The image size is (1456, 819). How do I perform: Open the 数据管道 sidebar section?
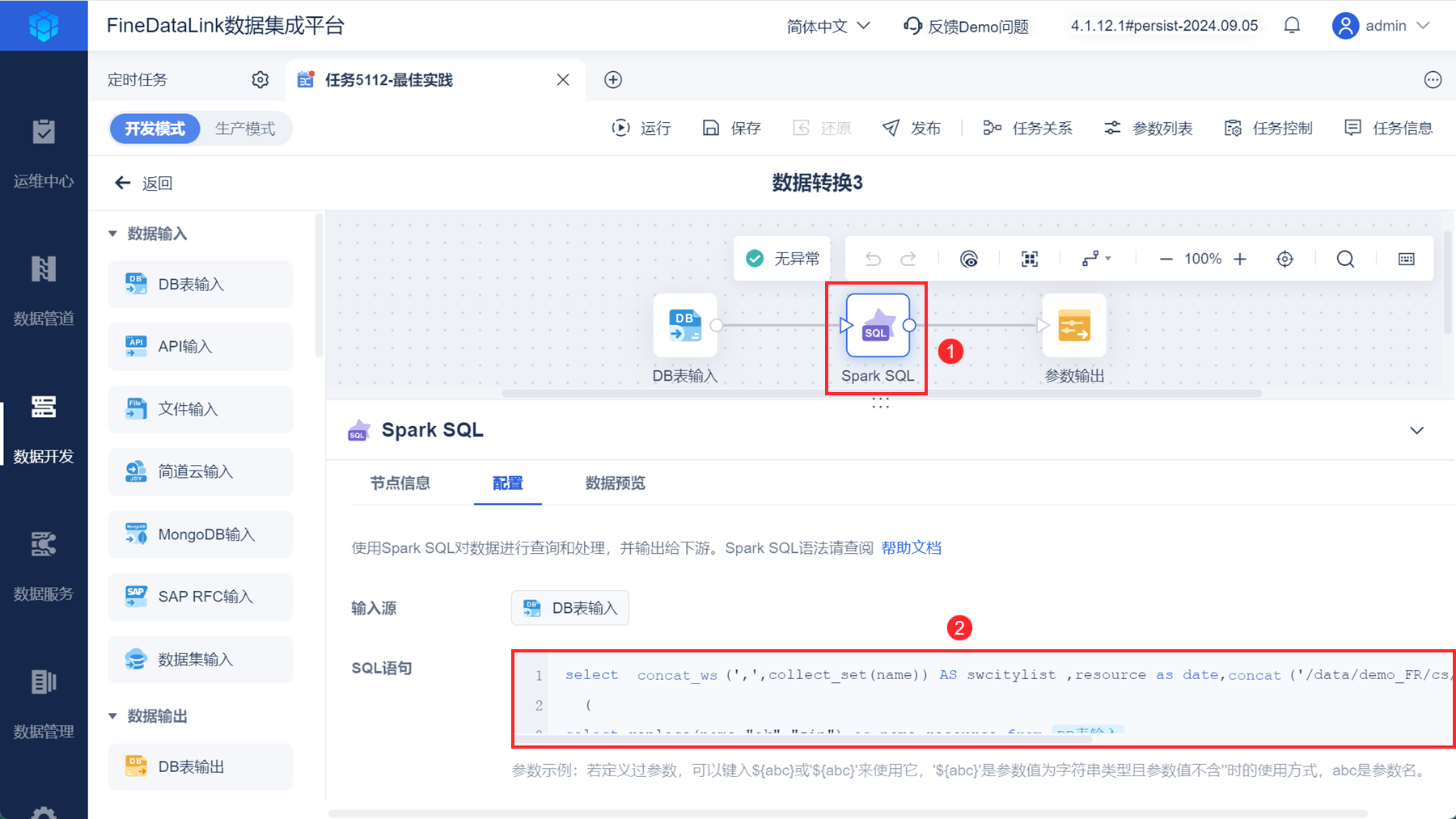pos(44,291)
